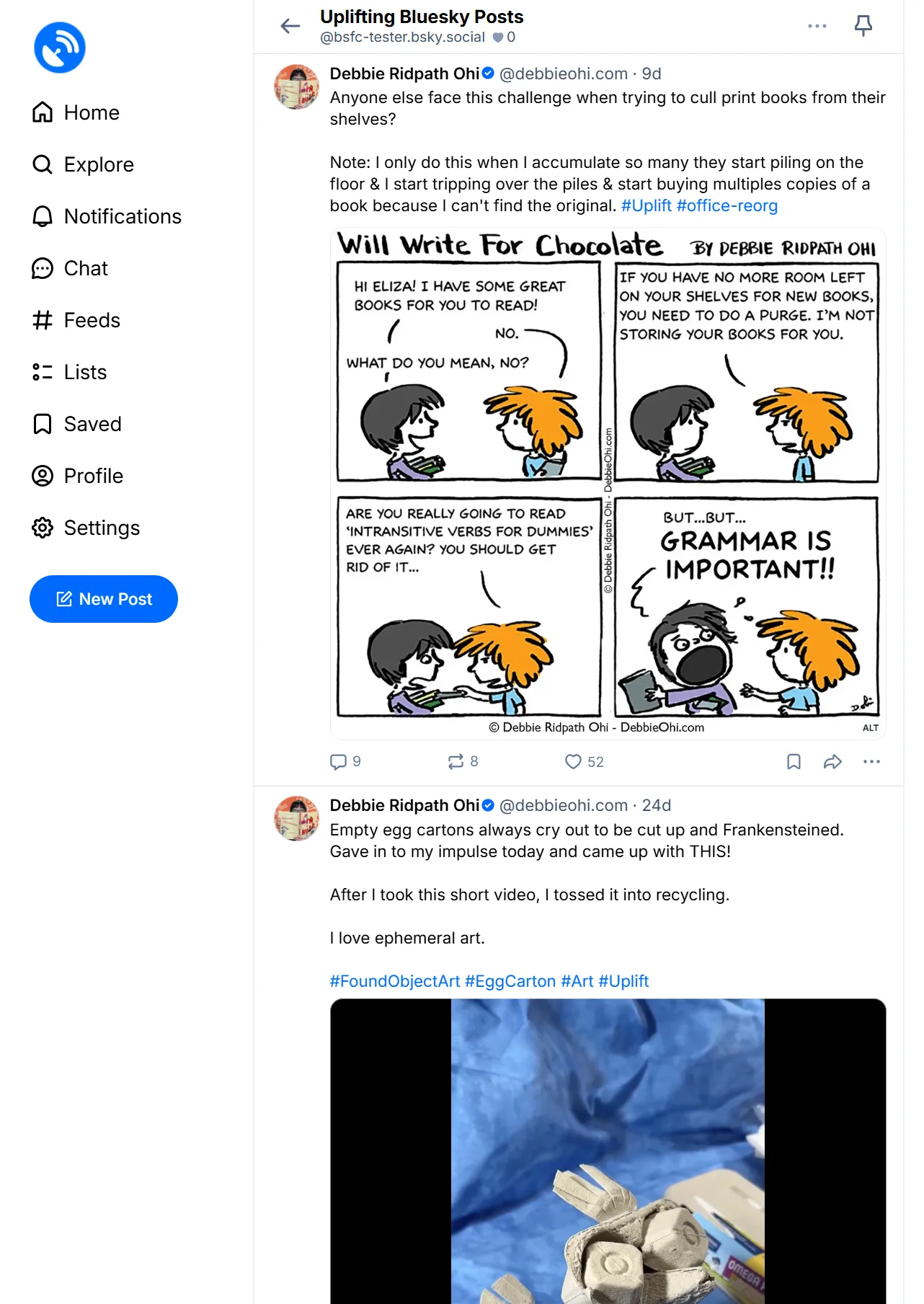The height and width of the screenshot is (1304, 924).
Task: Like the comic post with 52 likes
Action: [x=573, y=762]
